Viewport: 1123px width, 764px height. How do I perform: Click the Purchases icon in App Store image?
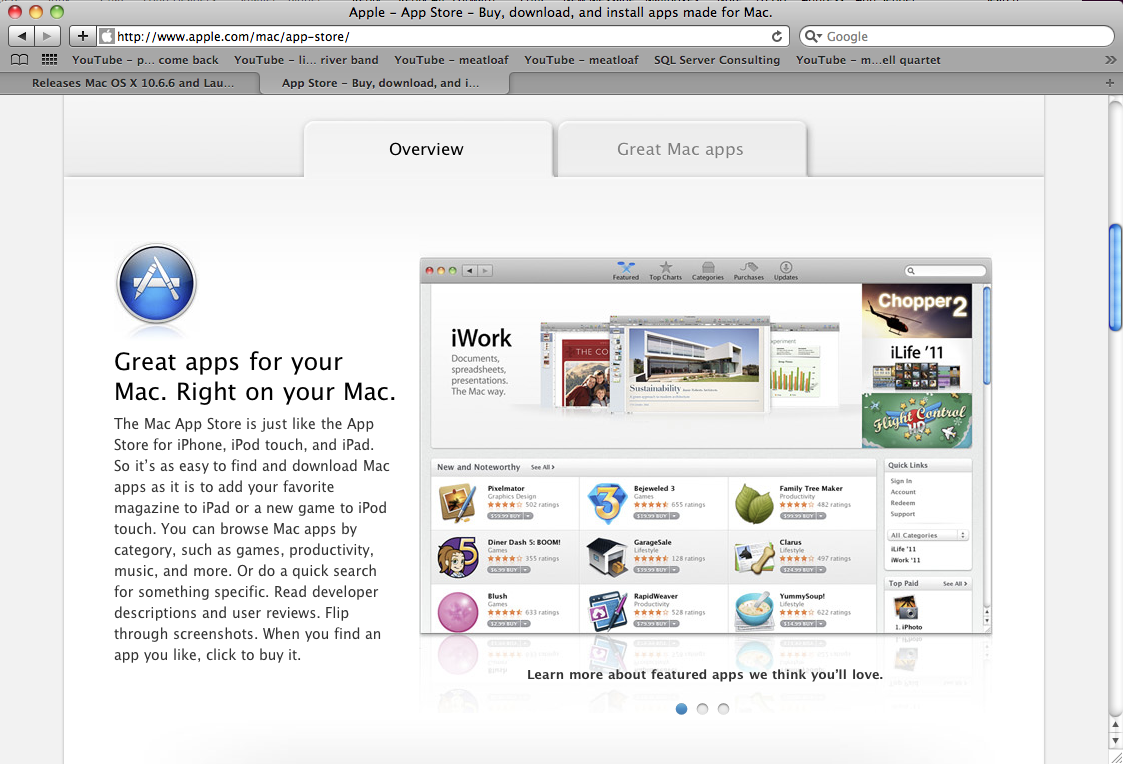[x=748, y=271]
